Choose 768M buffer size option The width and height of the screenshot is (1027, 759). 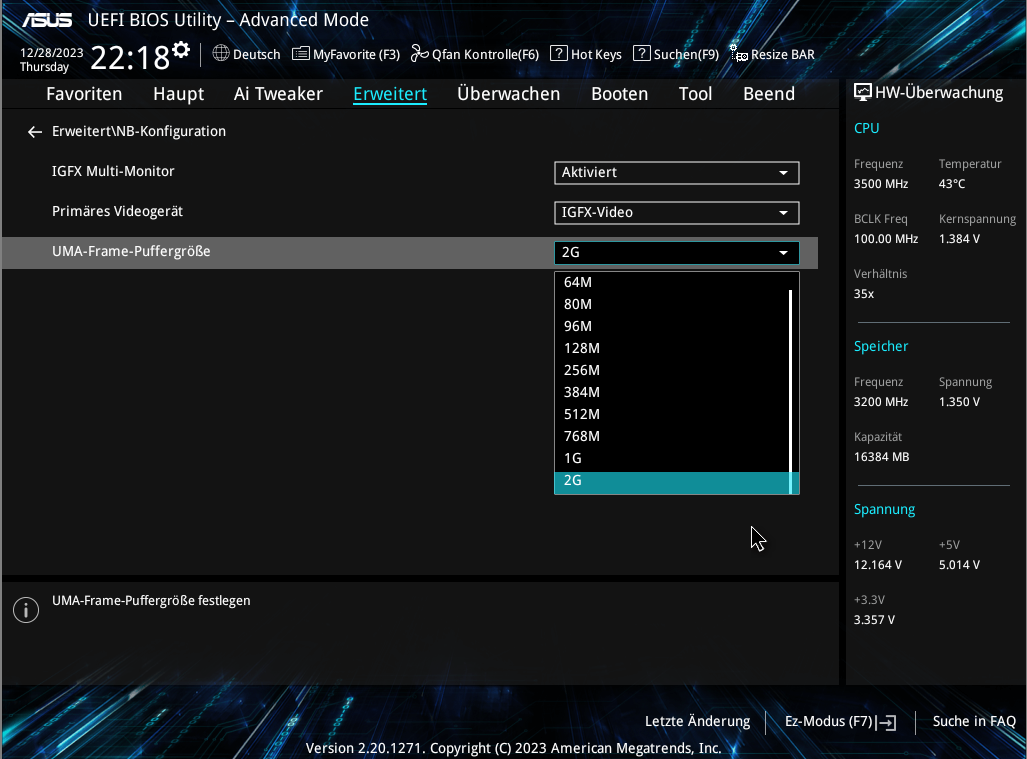click(x=672, y=436)
